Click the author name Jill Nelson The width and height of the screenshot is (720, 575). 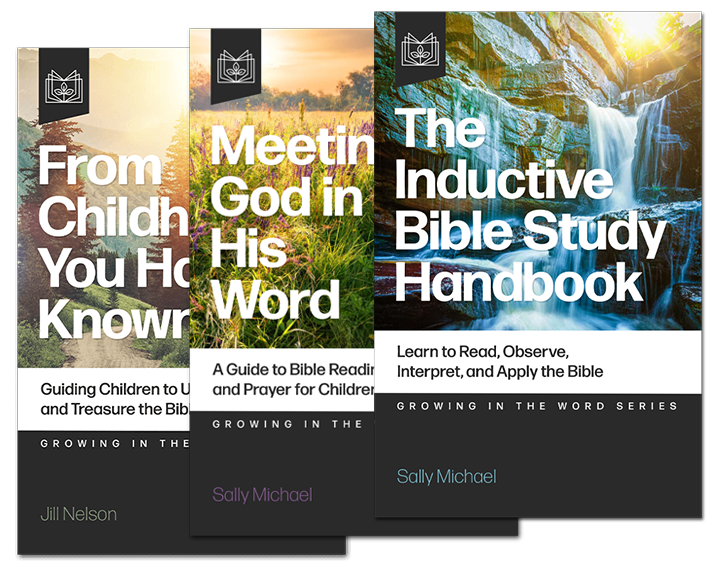click(79, 514)
